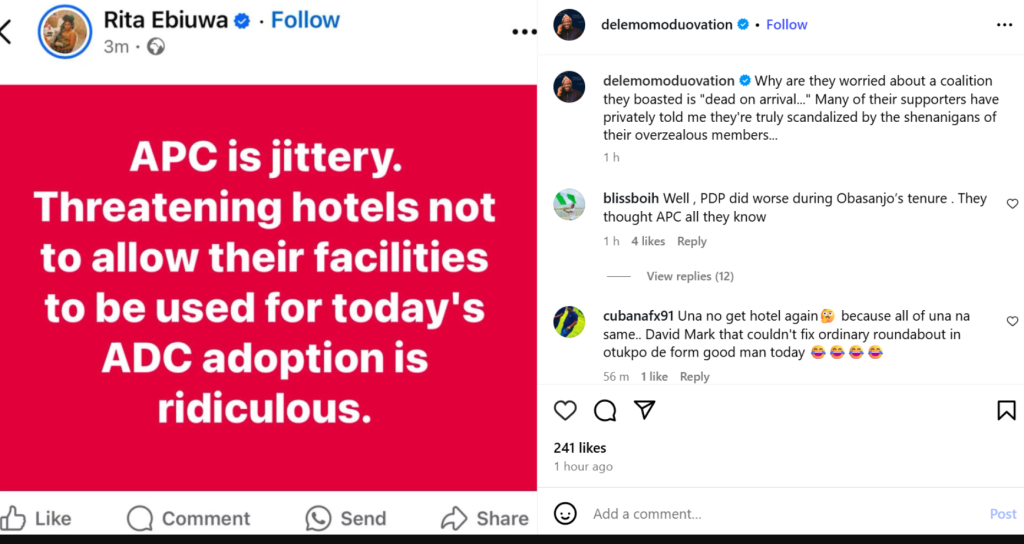Reply to cubanafx91's comment
Image resolution: width=1024 pixels, height=544 pixels.
coord(694,377)
